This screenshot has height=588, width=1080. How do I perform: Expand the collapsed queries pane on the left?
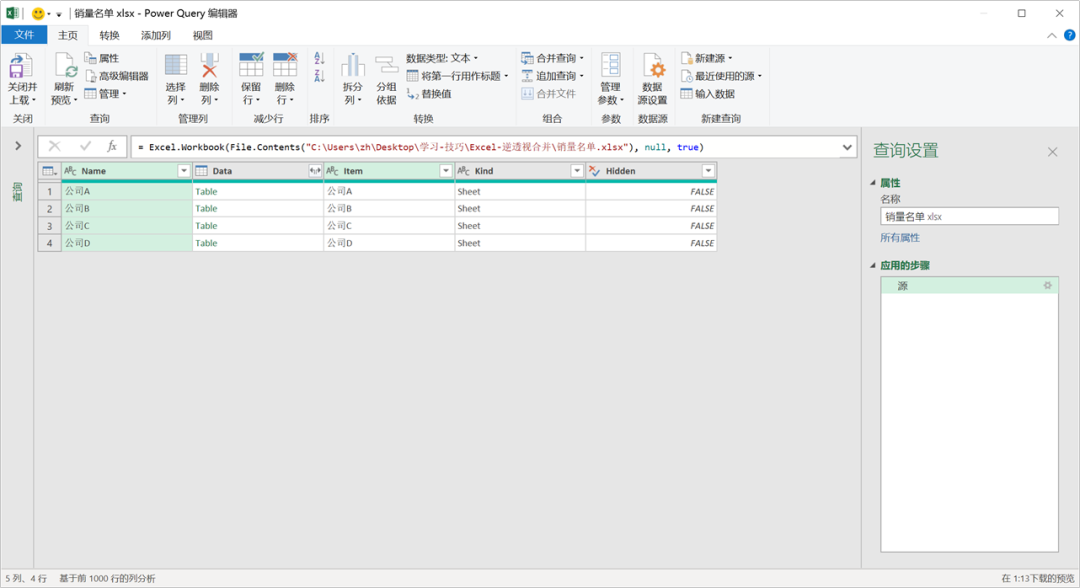coord(18,146)
